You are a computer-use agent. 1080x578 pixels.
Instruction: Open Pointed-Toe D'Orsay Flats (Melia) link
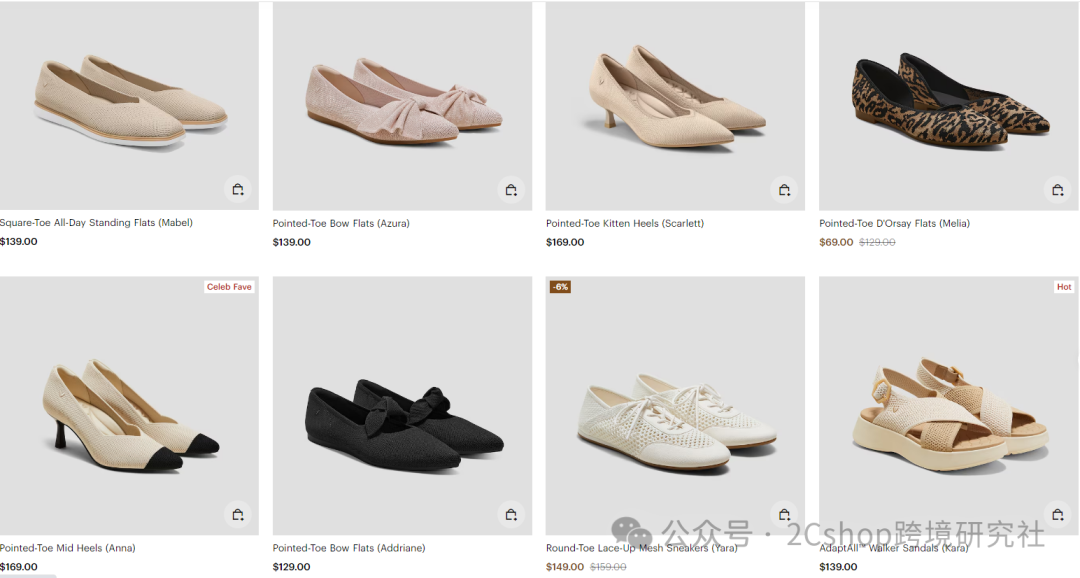pyautogui.click(x=894, y=223)
